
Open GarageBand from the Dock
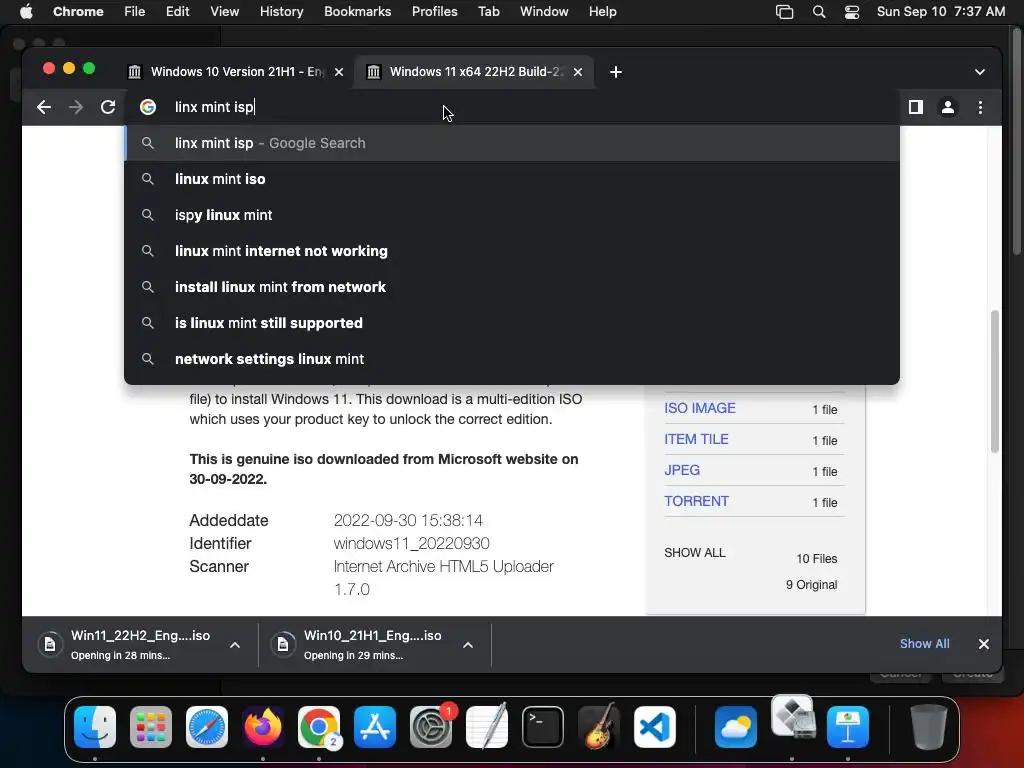[x=599, y=727]
